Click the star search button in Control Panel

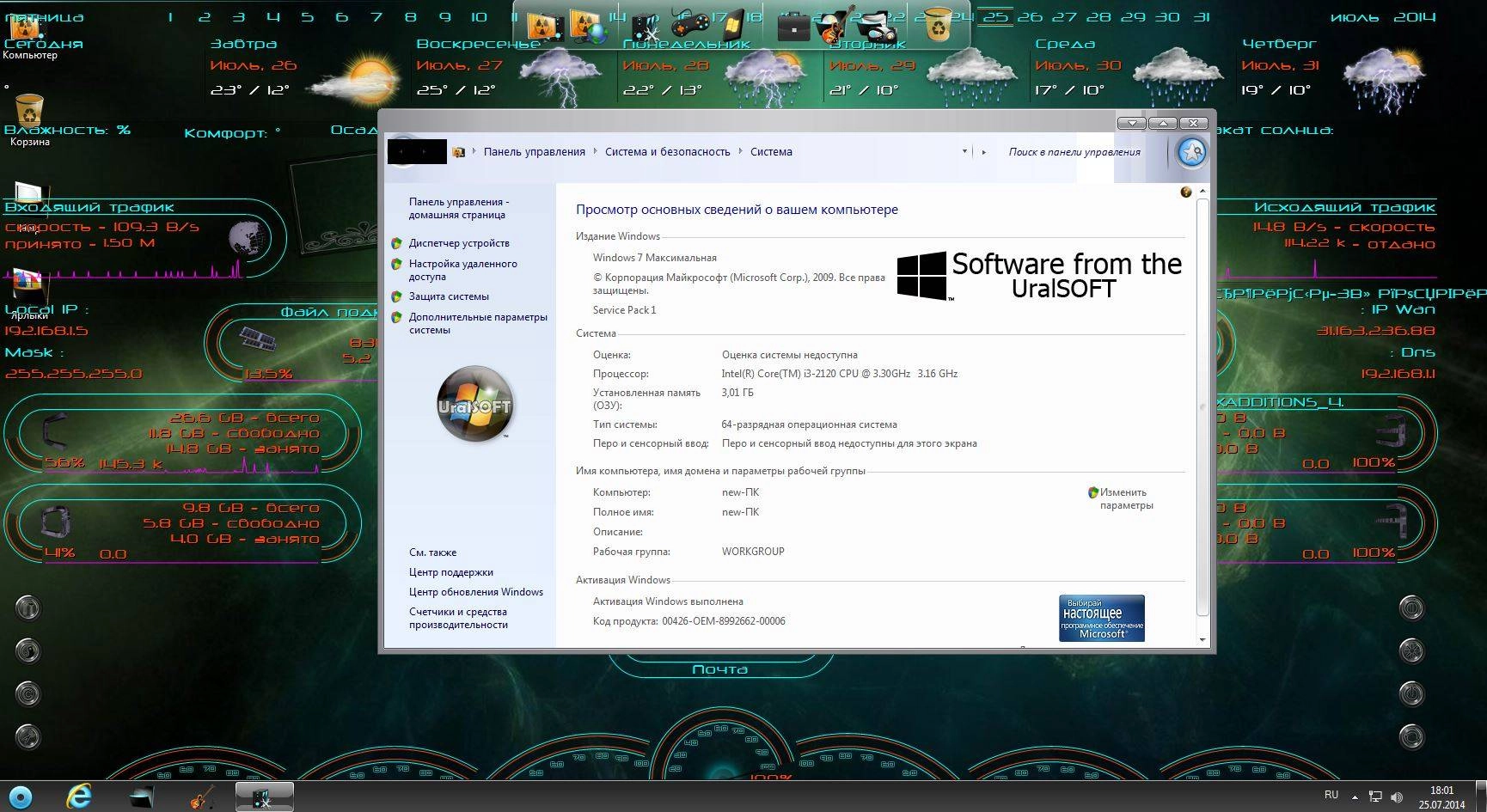tap(1191, 153)
